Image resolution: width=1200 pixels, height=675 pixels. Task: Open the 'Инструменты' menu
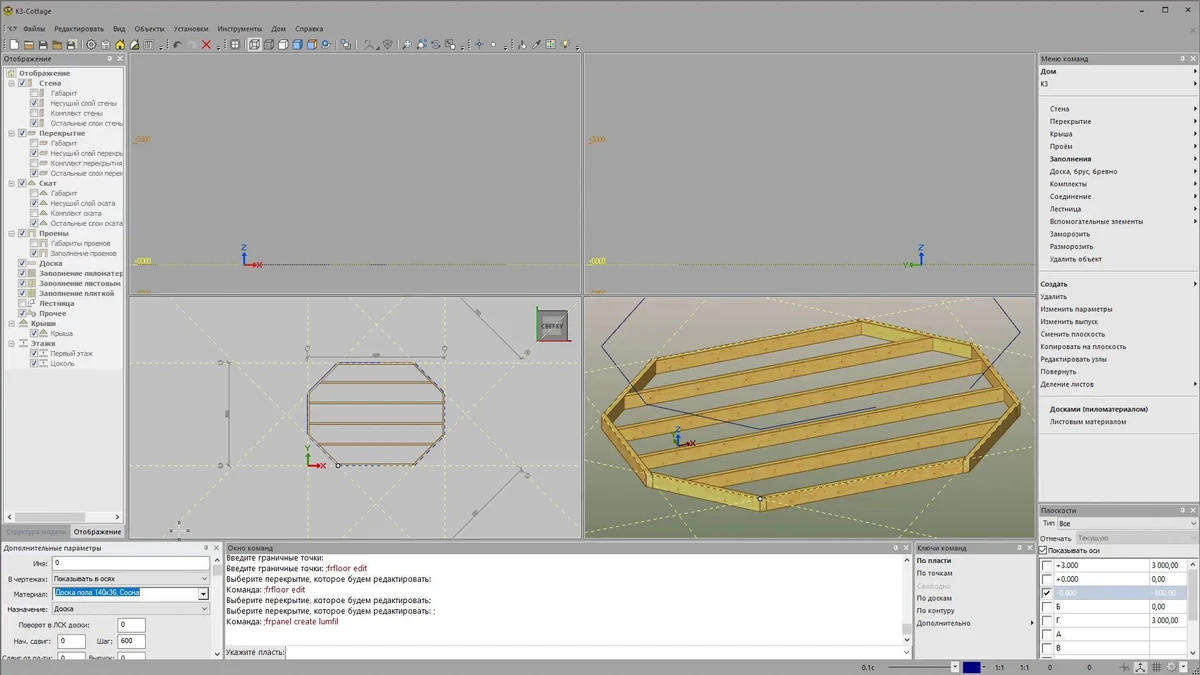tap(239, 29)
